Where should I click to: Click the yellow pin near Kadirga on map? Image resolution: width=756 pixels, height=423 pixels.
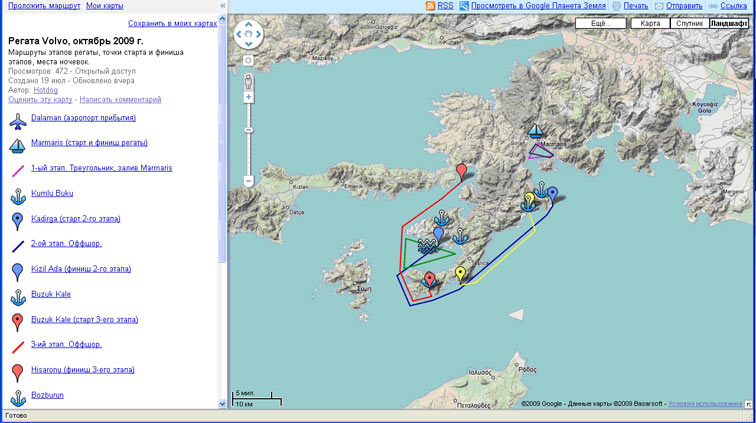tap(529, 199)
